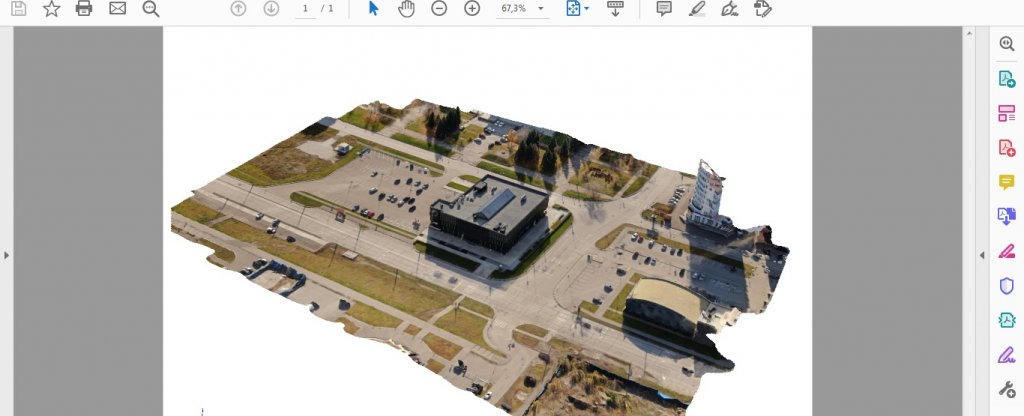Click the 67,3% zoom value field
Image resolution: width=1024 pixels, height=416 pixels.
coord(513,8)
